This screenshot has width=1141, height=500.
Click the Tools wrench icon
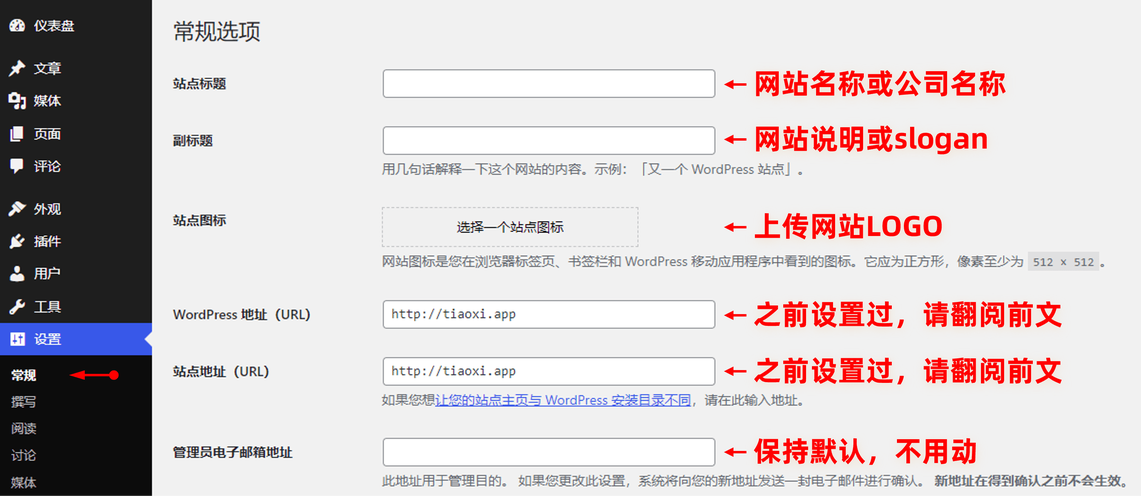(x=17, y=306)
